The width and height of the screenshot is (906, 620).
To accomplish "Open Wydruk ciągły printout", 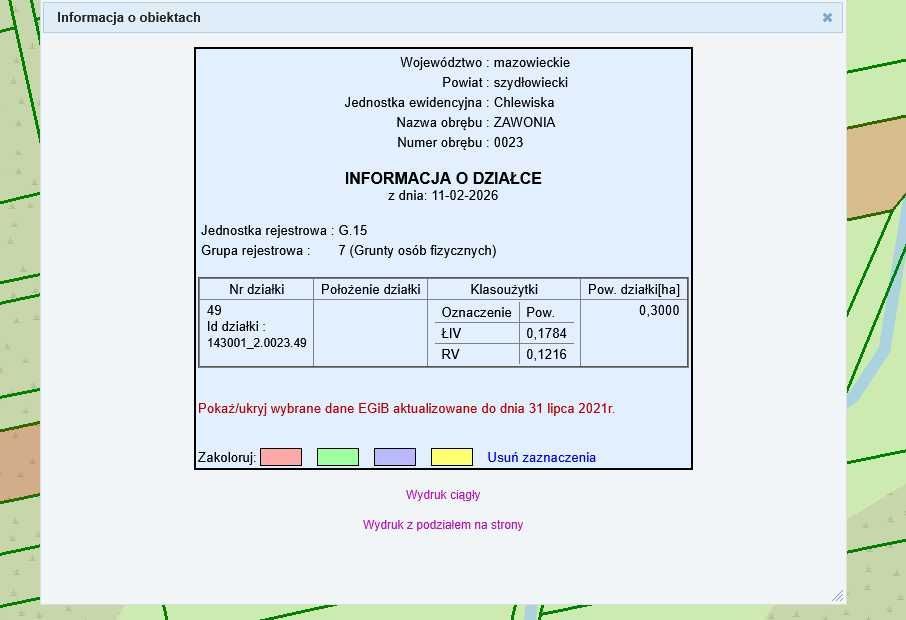I will tap(443, 494).
